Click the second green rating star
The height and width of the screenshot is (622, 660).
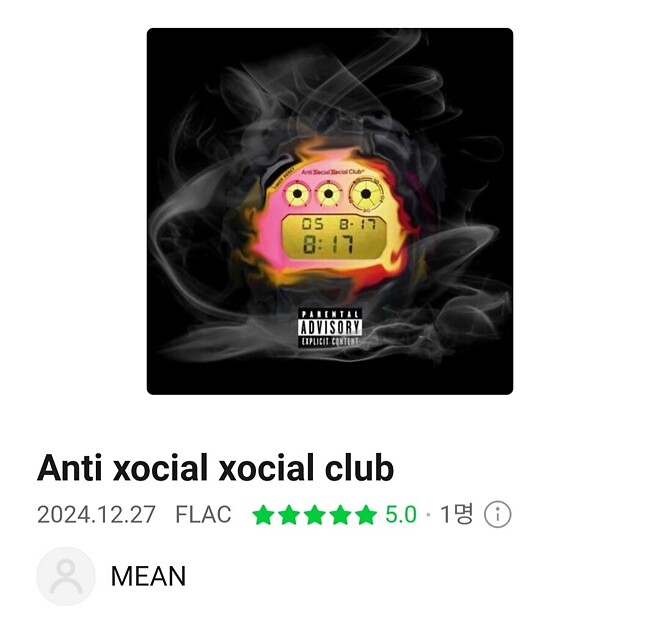(289, 515)
